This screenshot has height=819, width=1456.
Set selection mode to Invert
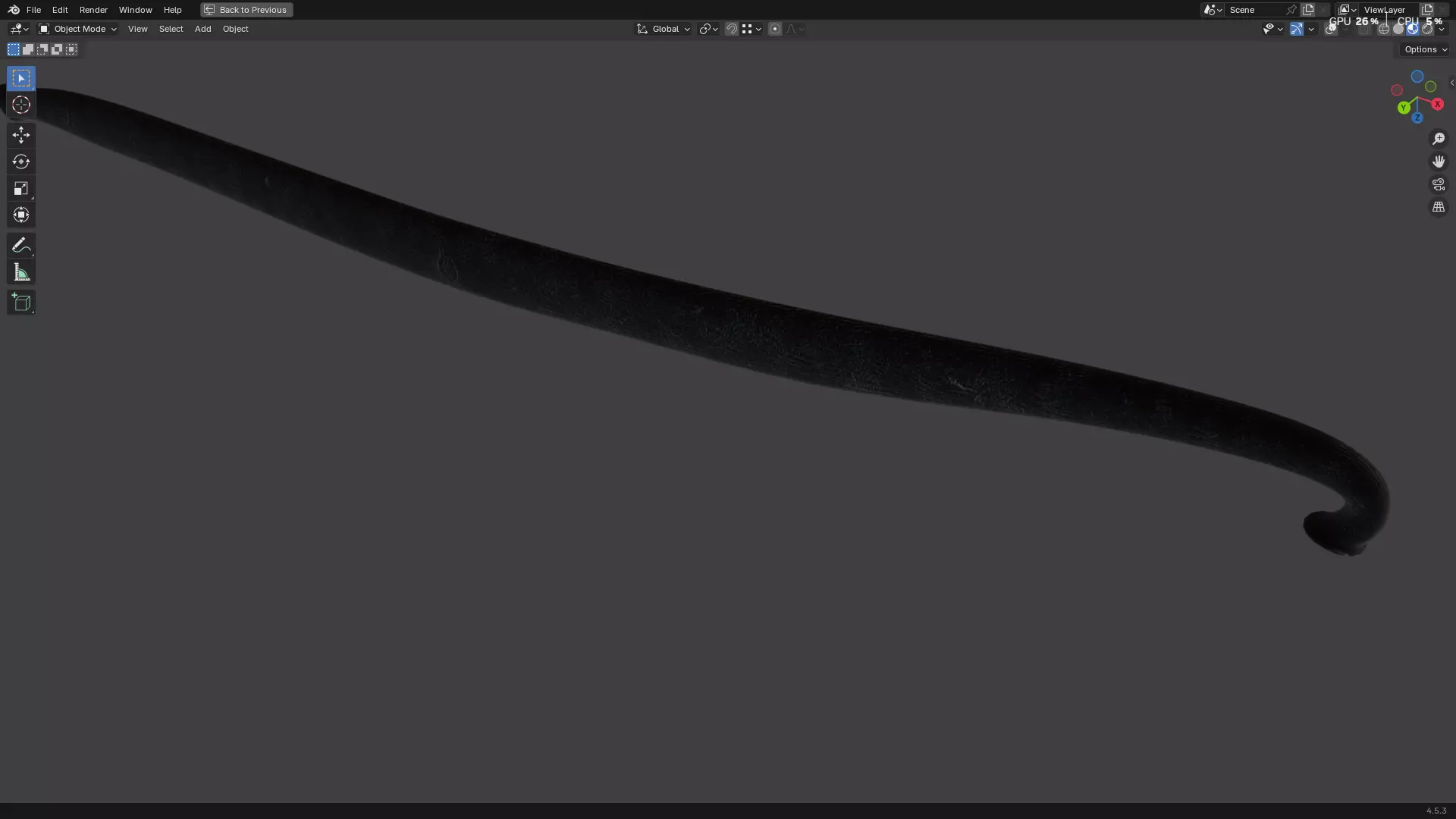pos(57,49)
